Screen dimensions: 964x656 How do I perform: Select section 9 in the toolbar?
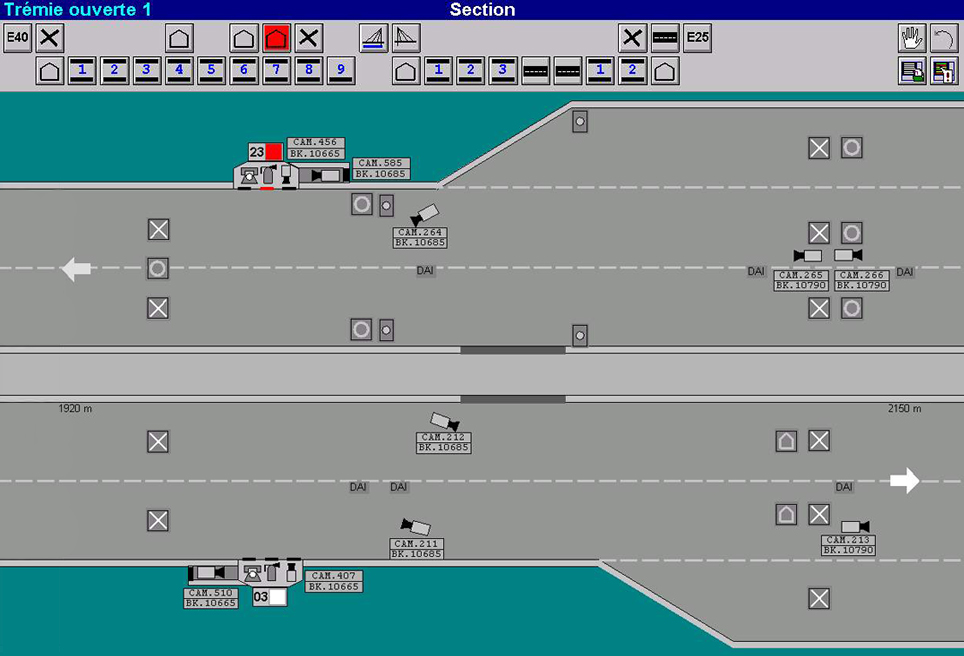click(341, 71)
